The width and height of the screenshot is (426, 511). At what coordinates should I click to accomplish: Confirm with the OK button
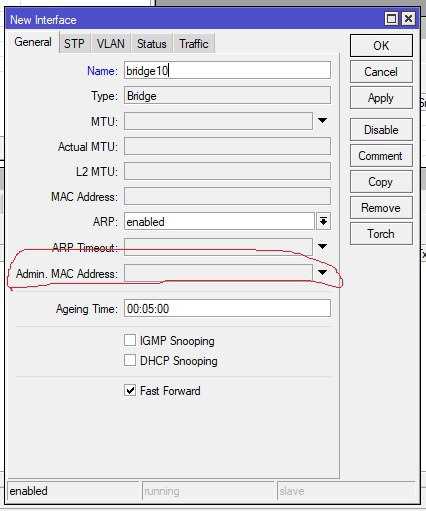tap(381, 46)
